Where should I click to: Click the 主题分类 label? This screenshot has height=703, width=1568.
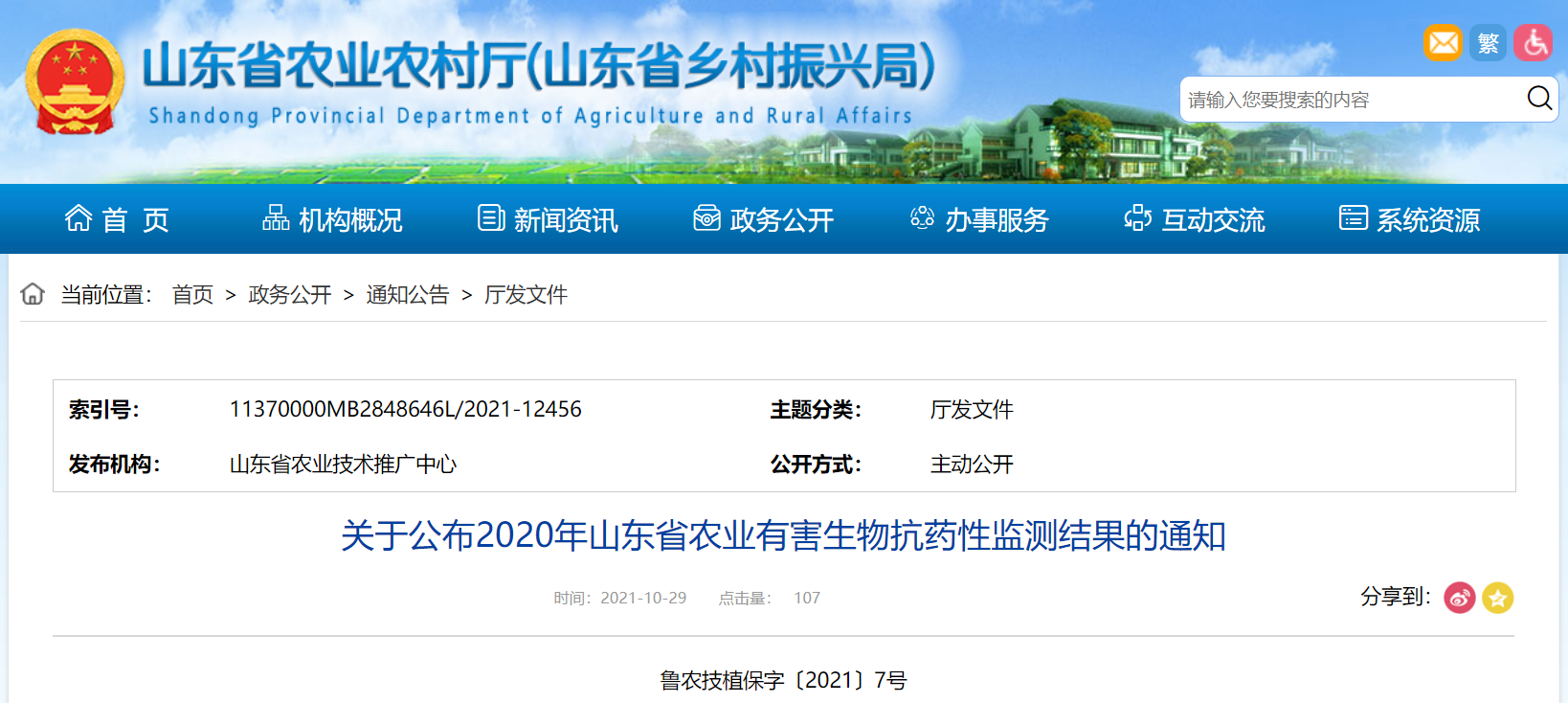click(x=817, y=410)
